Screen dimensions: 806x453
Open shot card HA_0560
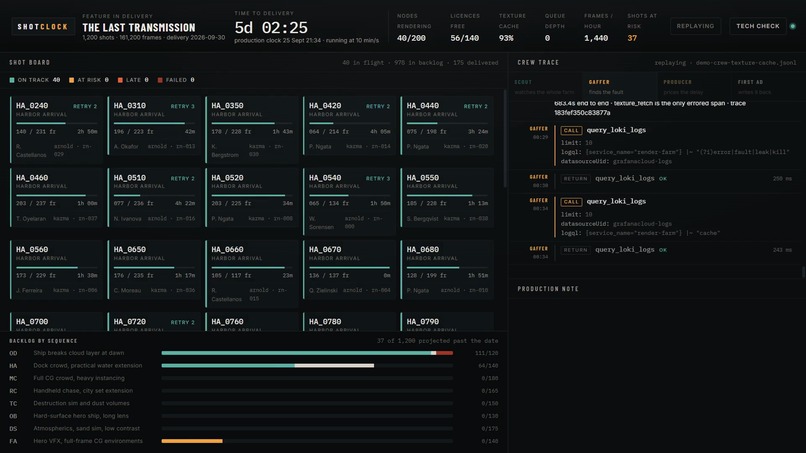tap(56, 270)
